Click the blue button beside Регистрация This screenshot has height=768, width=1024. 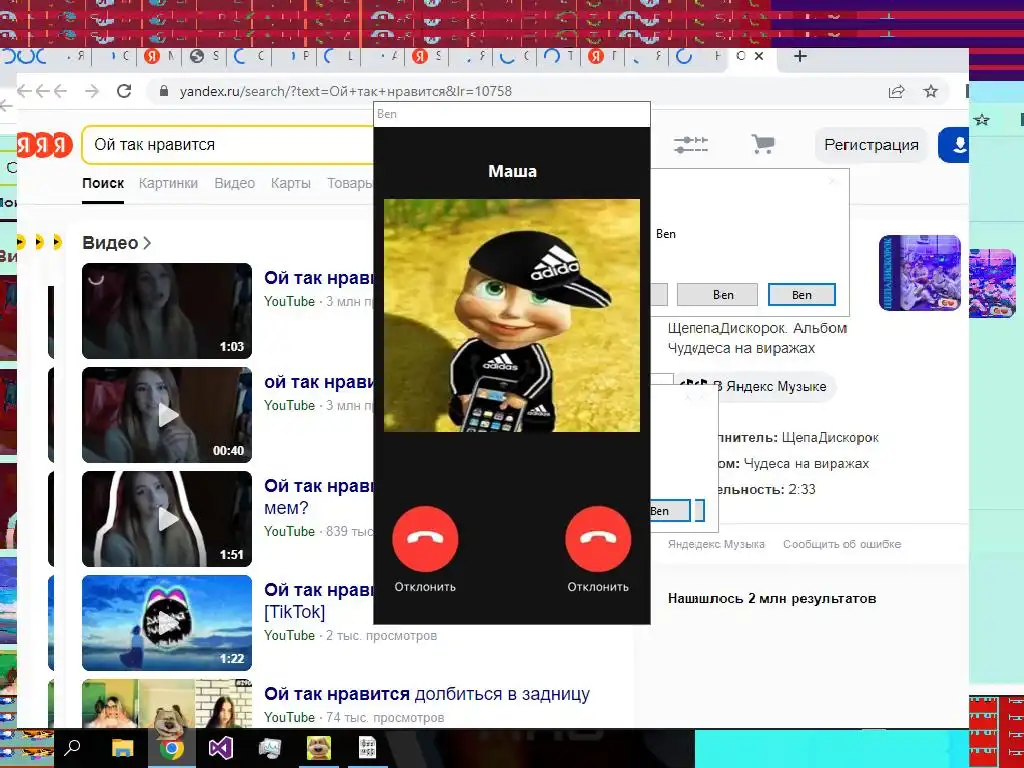(x=953, y=144)
